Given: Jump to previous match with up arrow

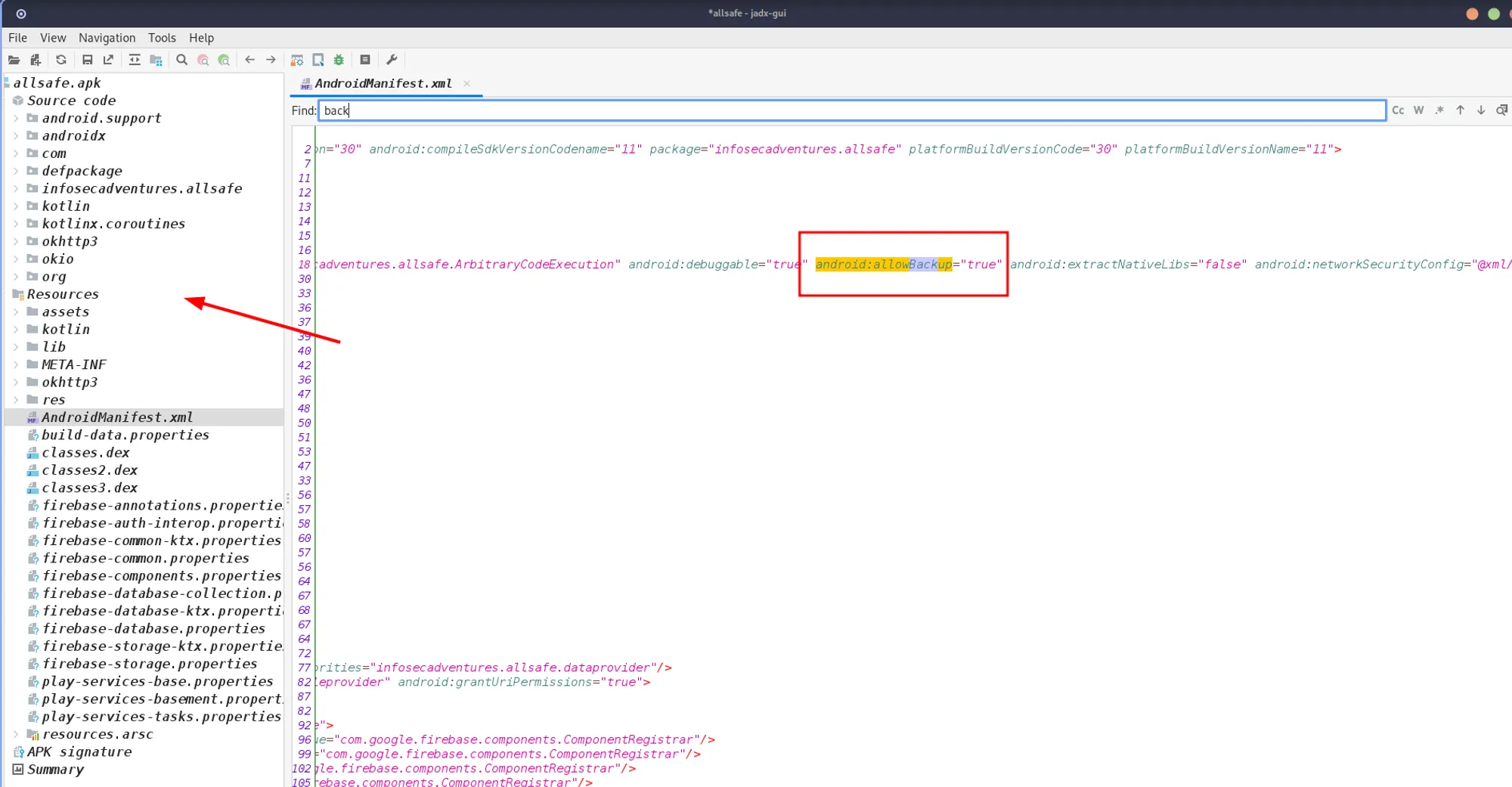Looking at the screenshot, I should point(1460,110).
